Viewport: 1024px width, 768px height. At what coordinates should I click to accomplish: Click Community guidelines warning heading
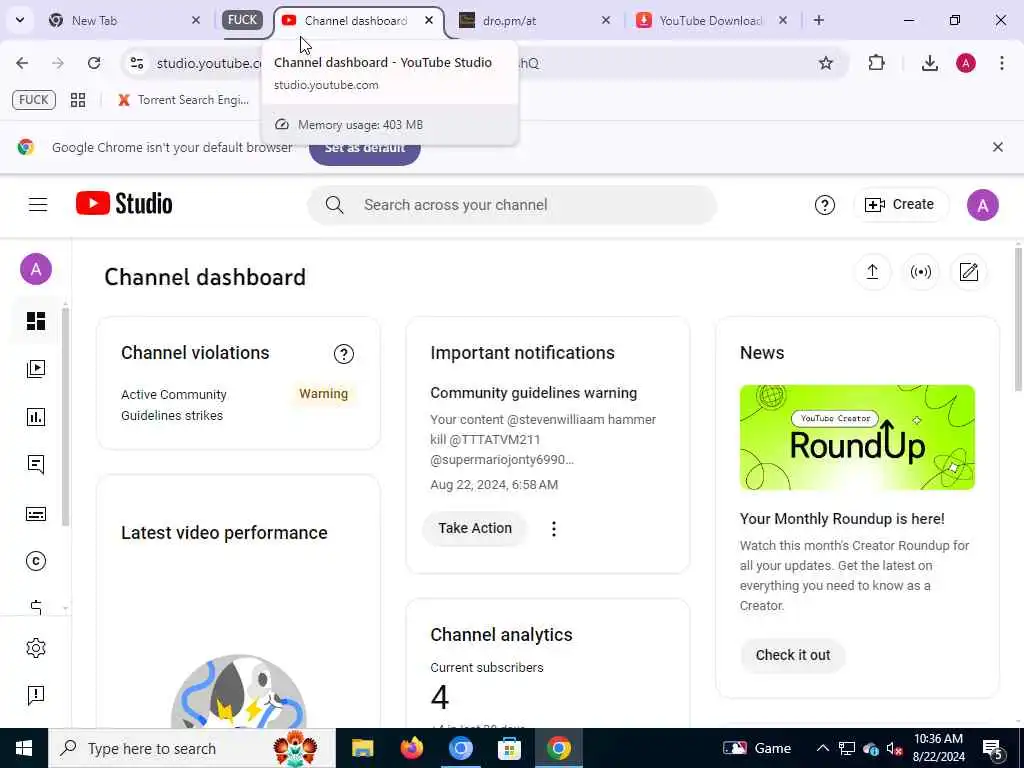click(x=534, y=393)
